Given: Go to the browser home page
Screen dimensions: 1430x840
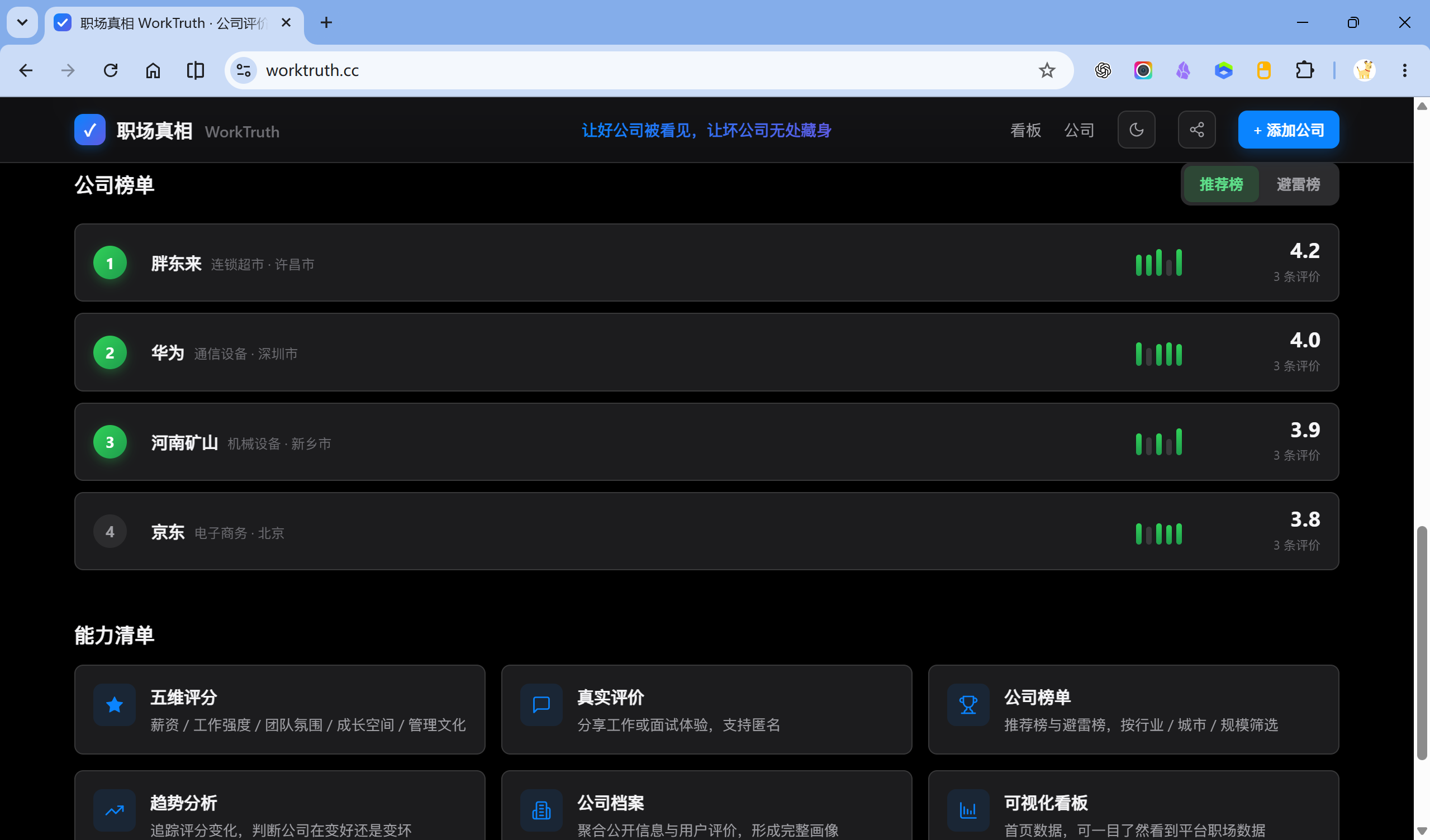Looking at the screenshot, I should click(x=153, y=70).
